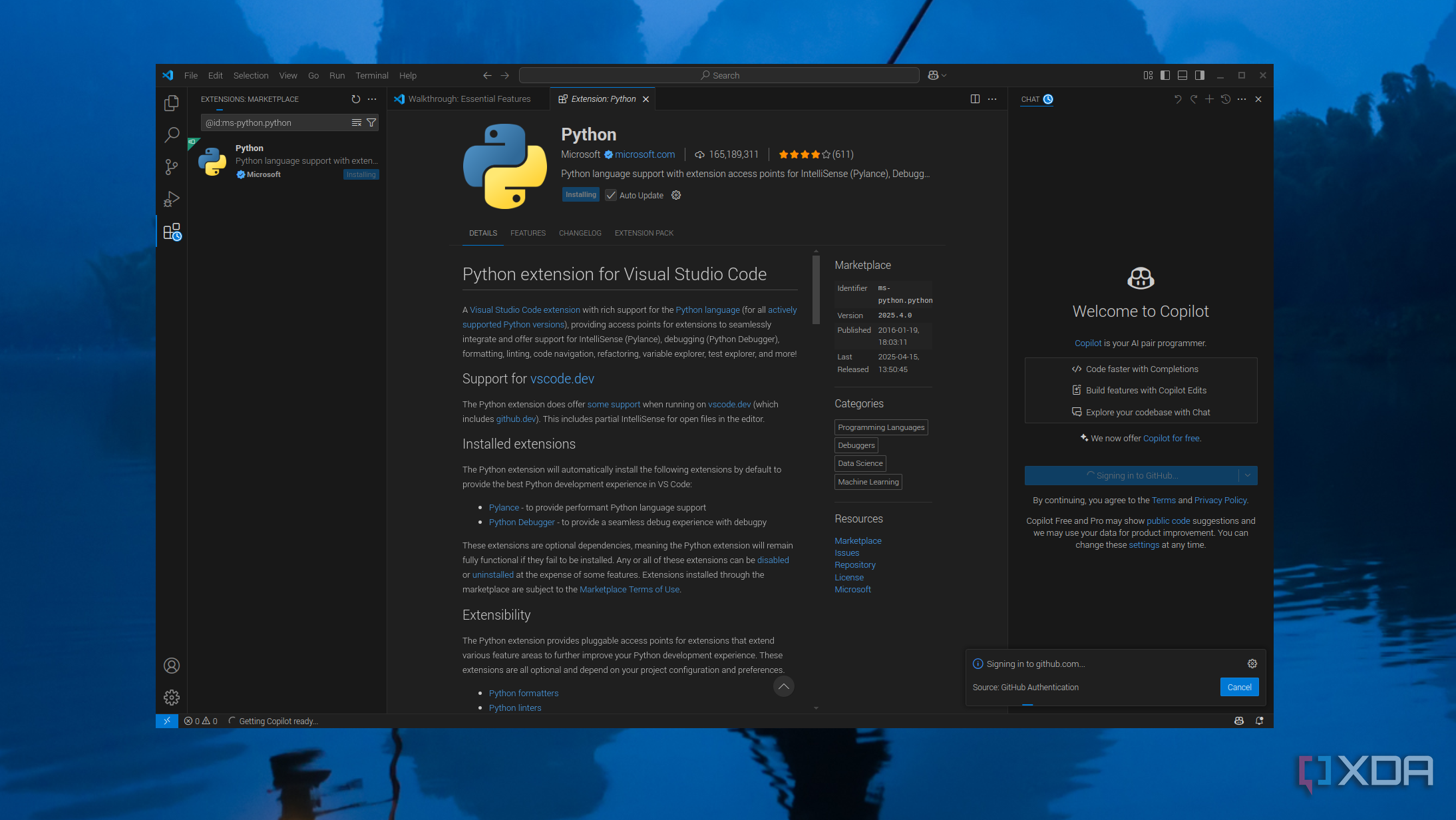This screenshot has width=1456, height=820.
Task: Open editor more actions ellipsis menu
Action: (x=992, y=99)
